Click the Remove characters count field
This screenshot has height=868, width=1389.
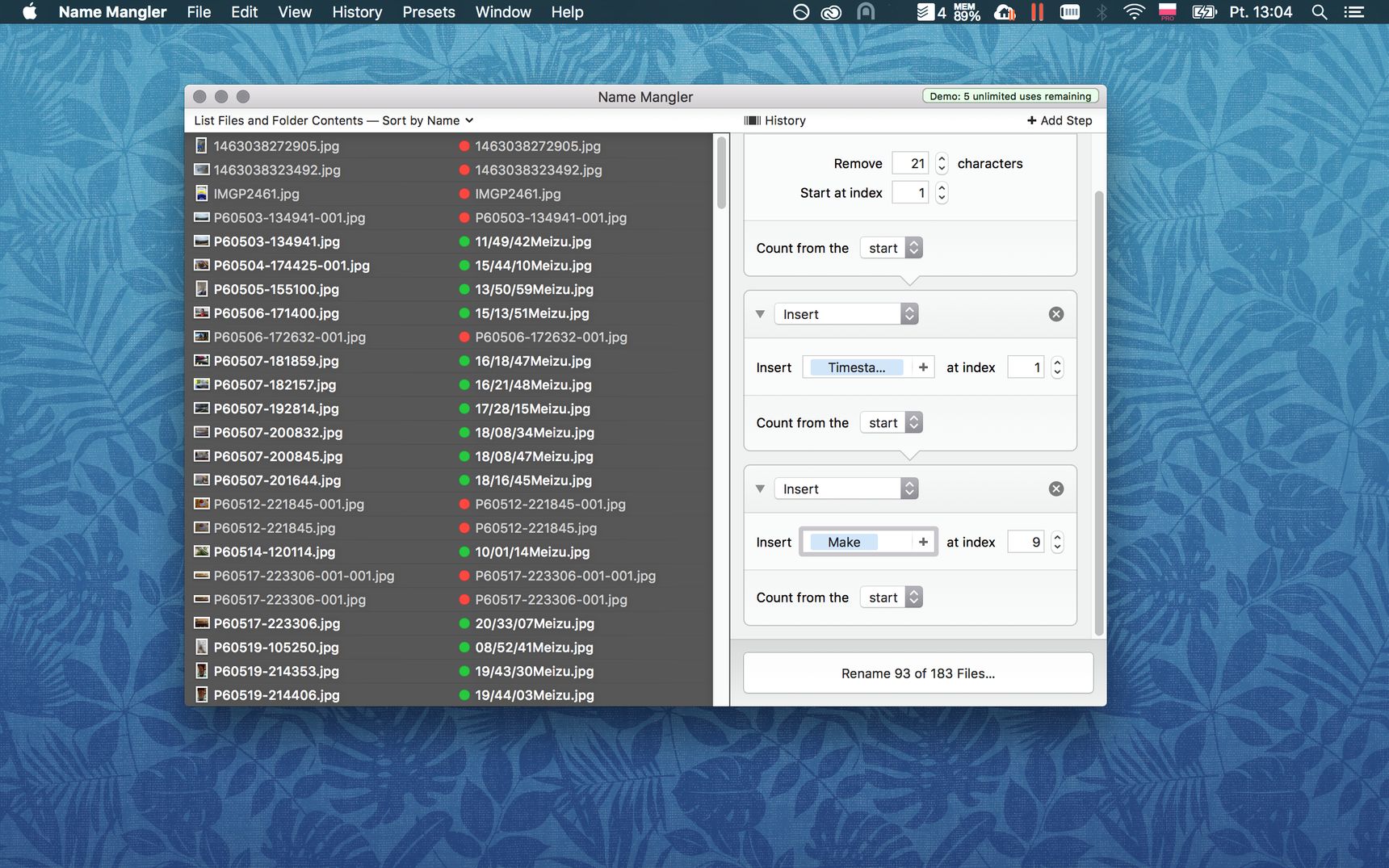(x=910, y=163)
